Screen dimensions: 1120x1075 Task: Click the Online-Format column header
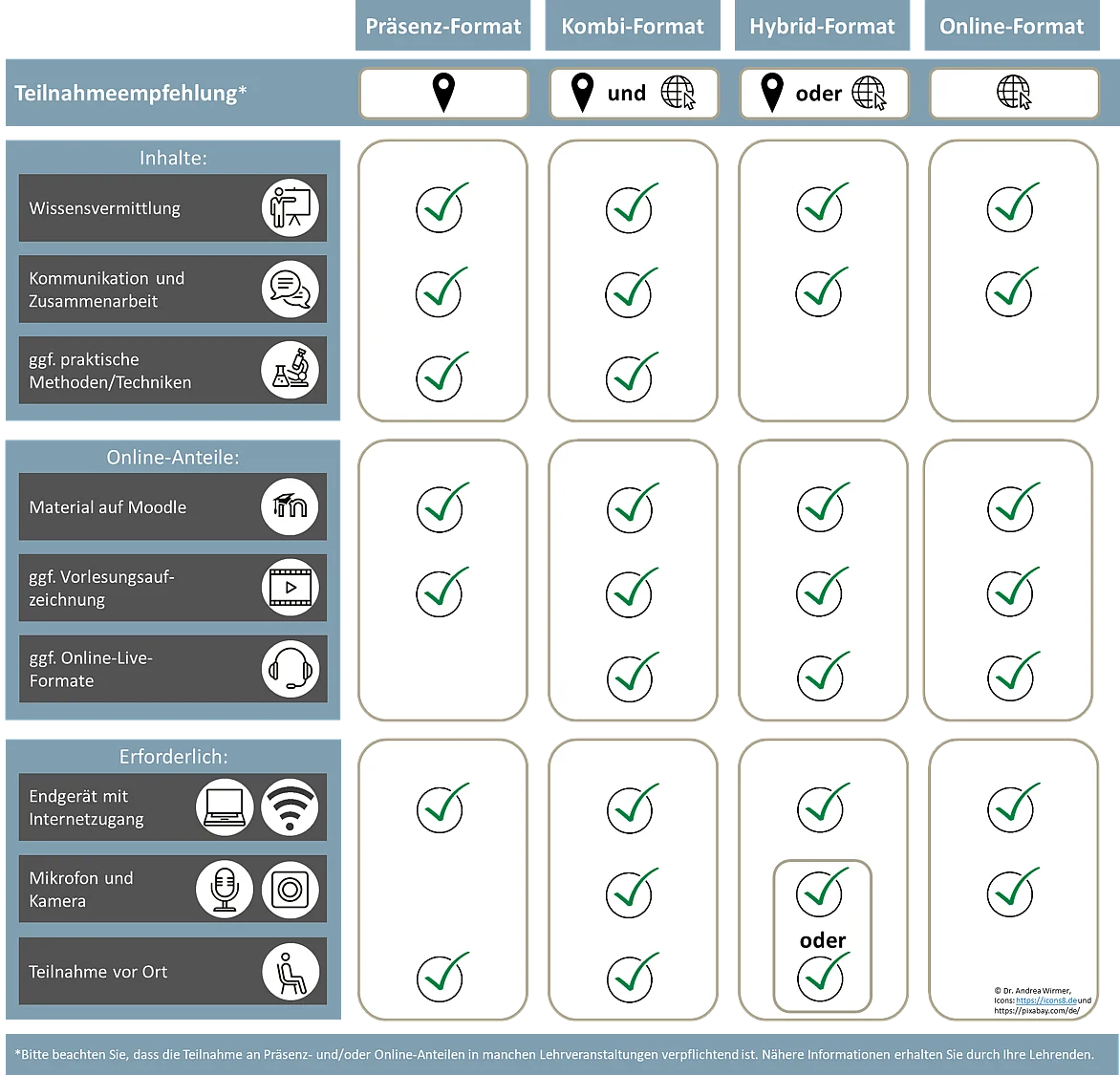1012,26
